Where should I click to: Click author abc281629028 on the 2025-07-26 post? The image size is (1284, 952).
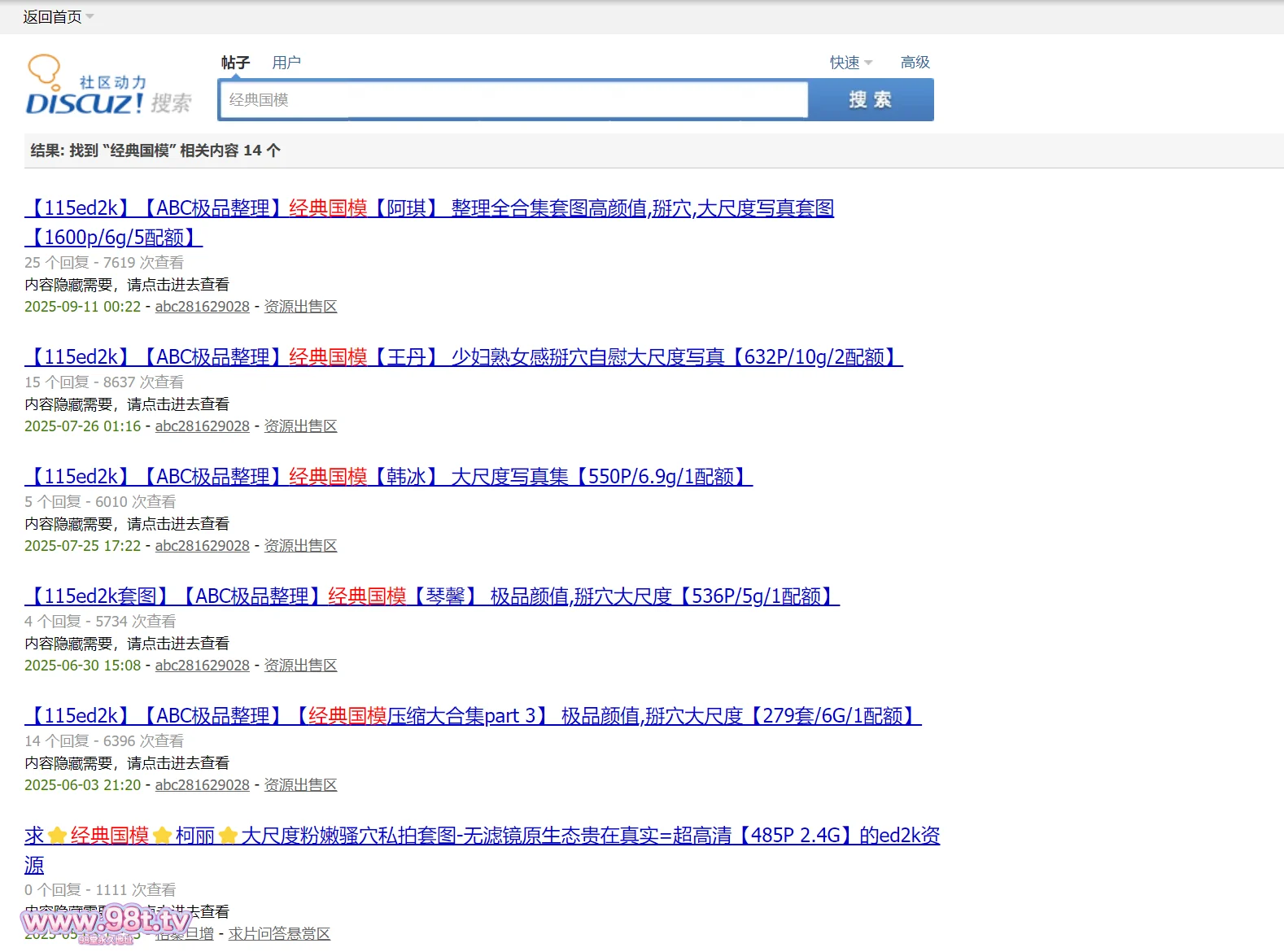pyautogui.click(x=202, y=426)
